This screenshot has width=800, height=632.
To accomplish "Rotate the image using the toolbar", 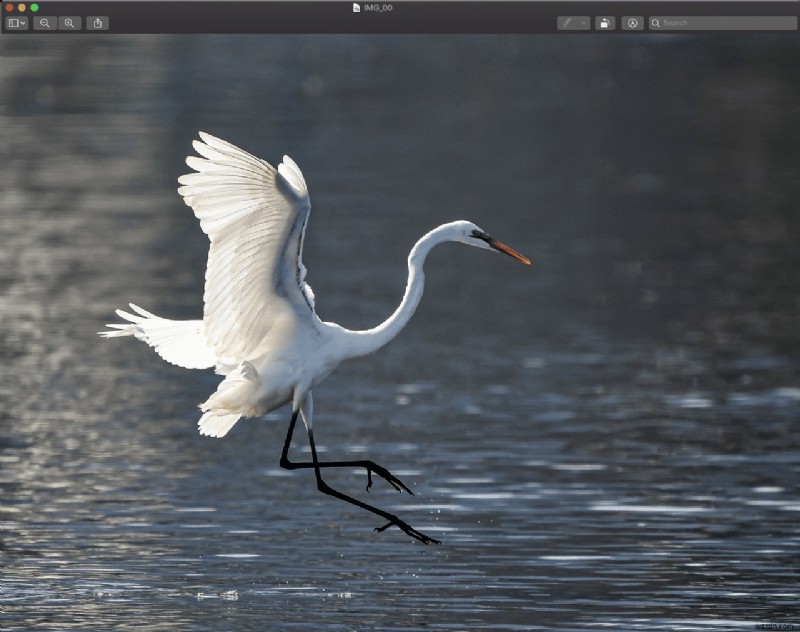I will [605, 23].
